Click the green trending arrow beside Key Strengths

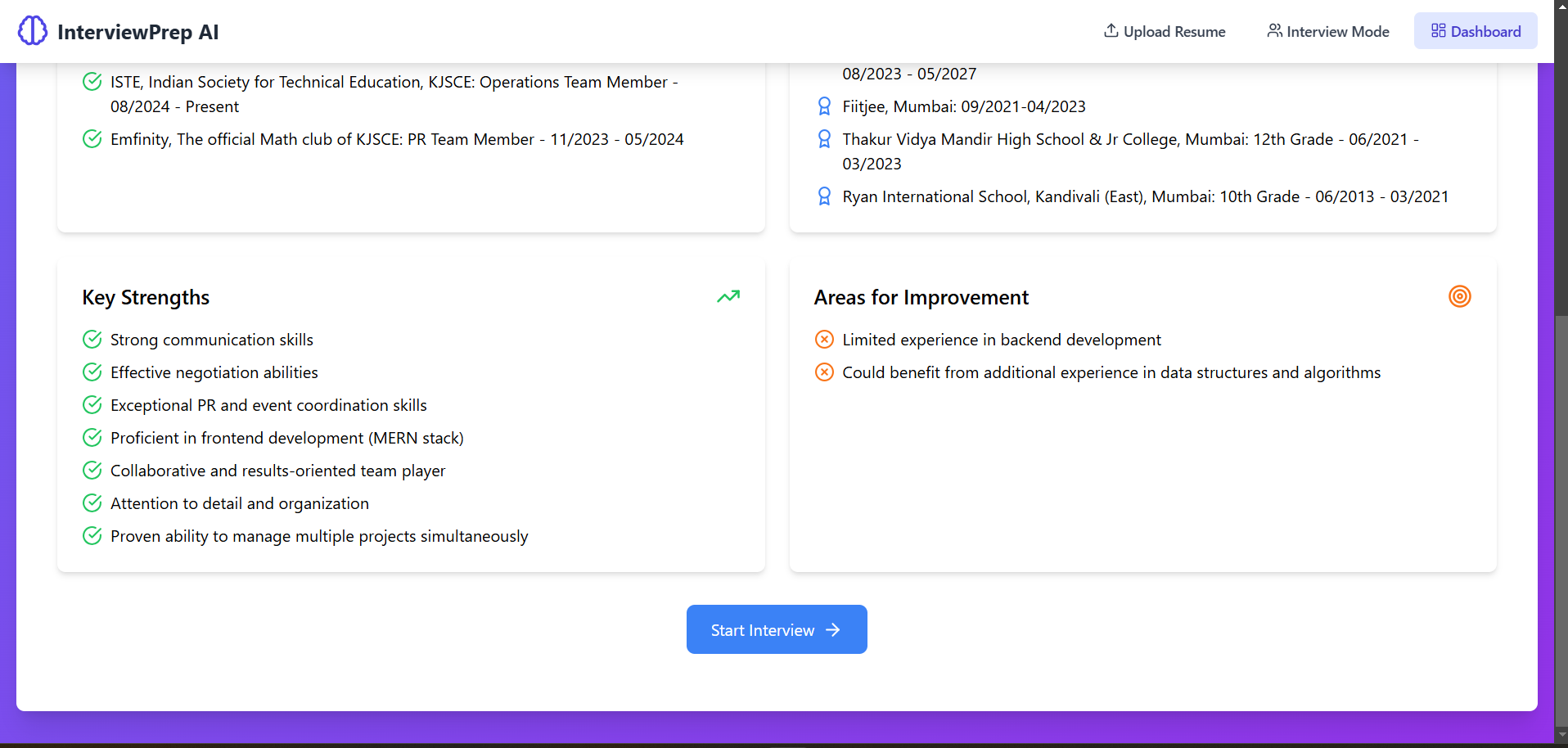click(x=728, y=296)
